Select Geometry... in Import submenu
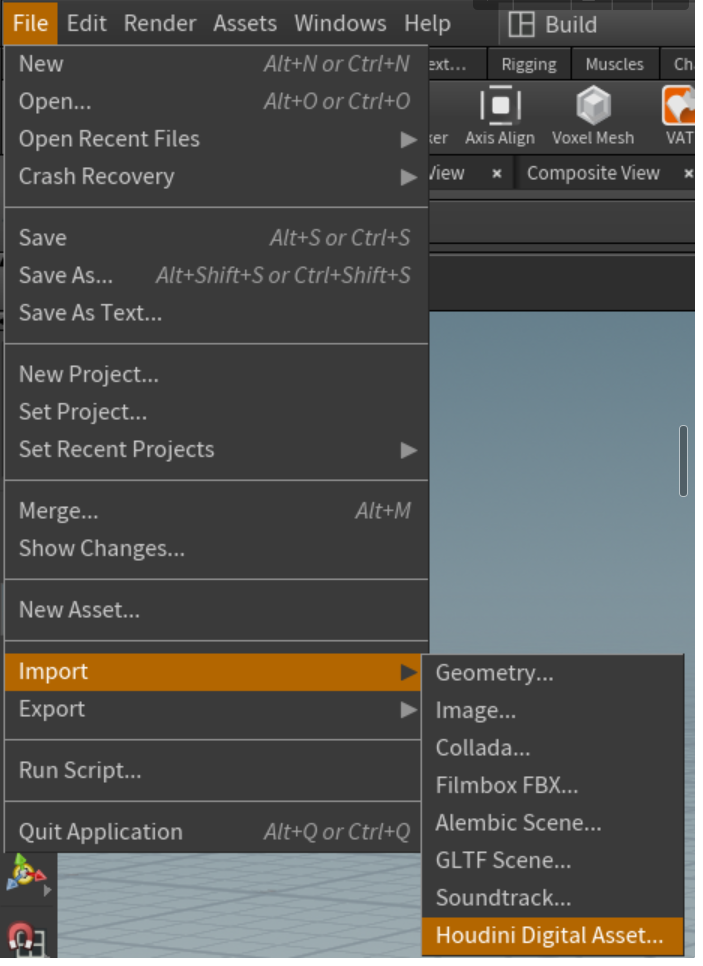Viewport: 703px width, 966px height. pos(553,673)
